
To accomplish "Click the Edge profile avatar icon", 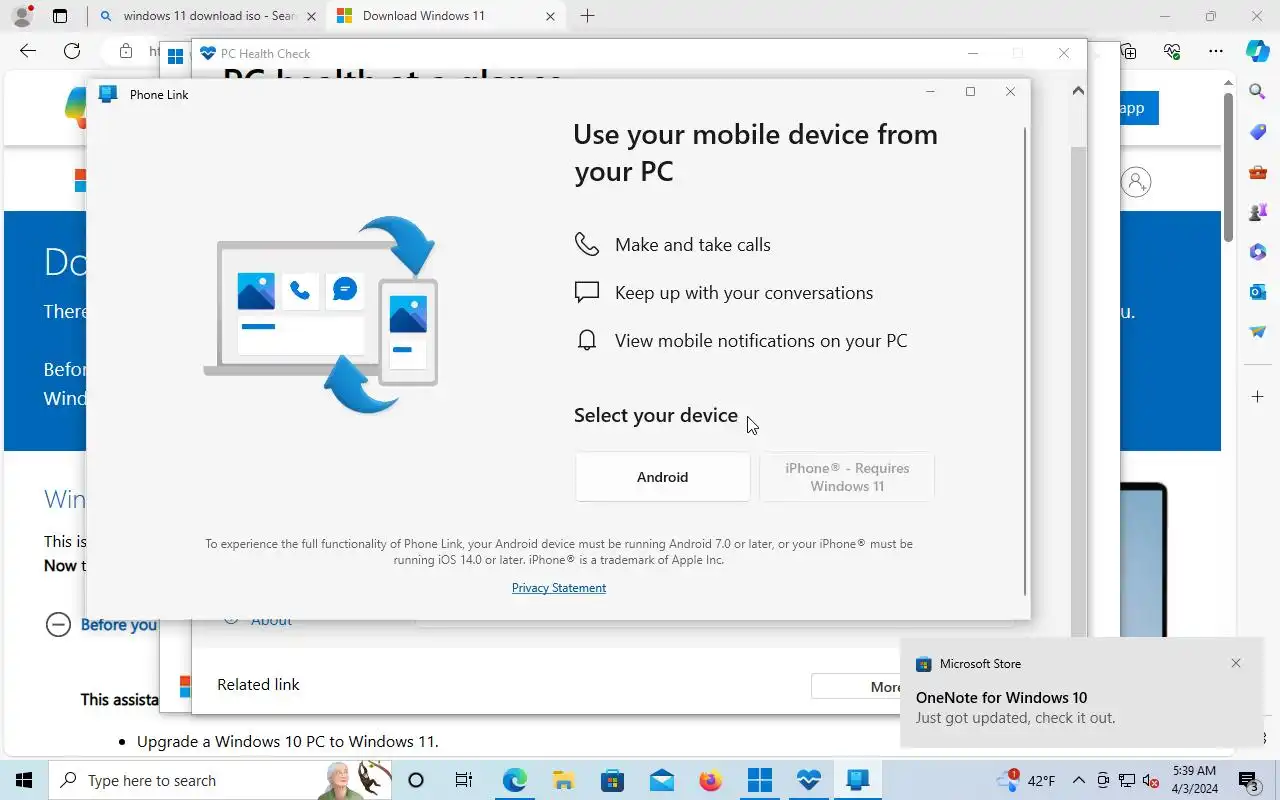I will tap(22, 16).
